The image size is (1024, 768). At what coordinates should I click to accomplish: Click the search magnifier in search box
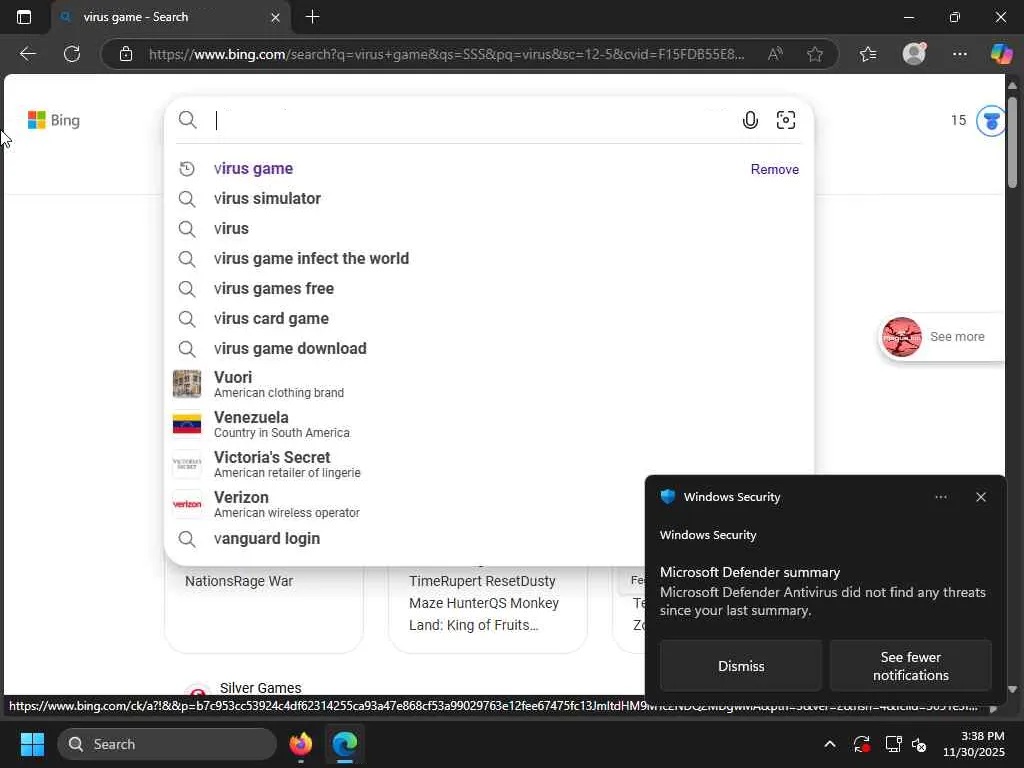(x=187, y=120)
